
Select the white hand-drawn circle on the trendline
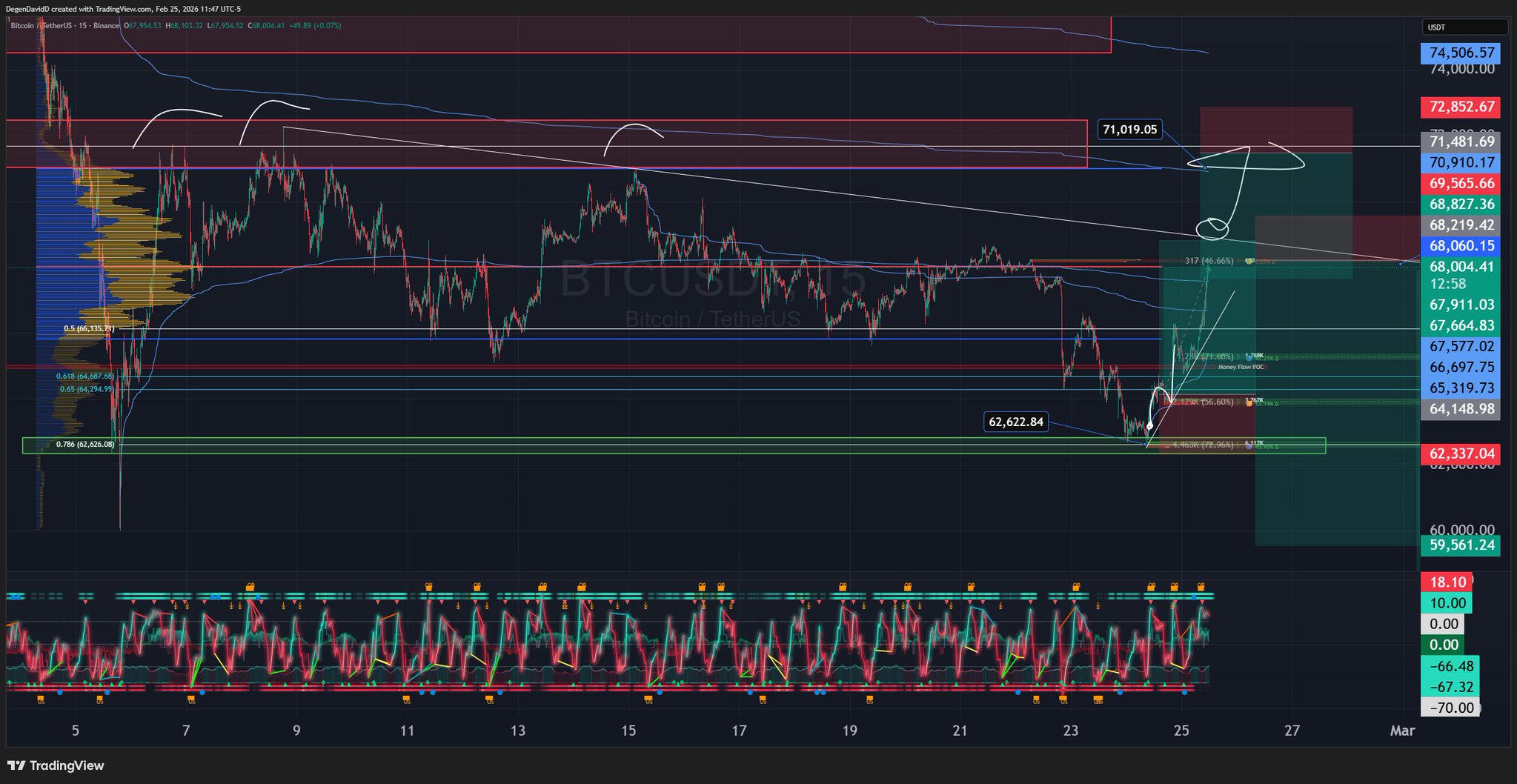pyautogui.click(x=1212, y=229)
